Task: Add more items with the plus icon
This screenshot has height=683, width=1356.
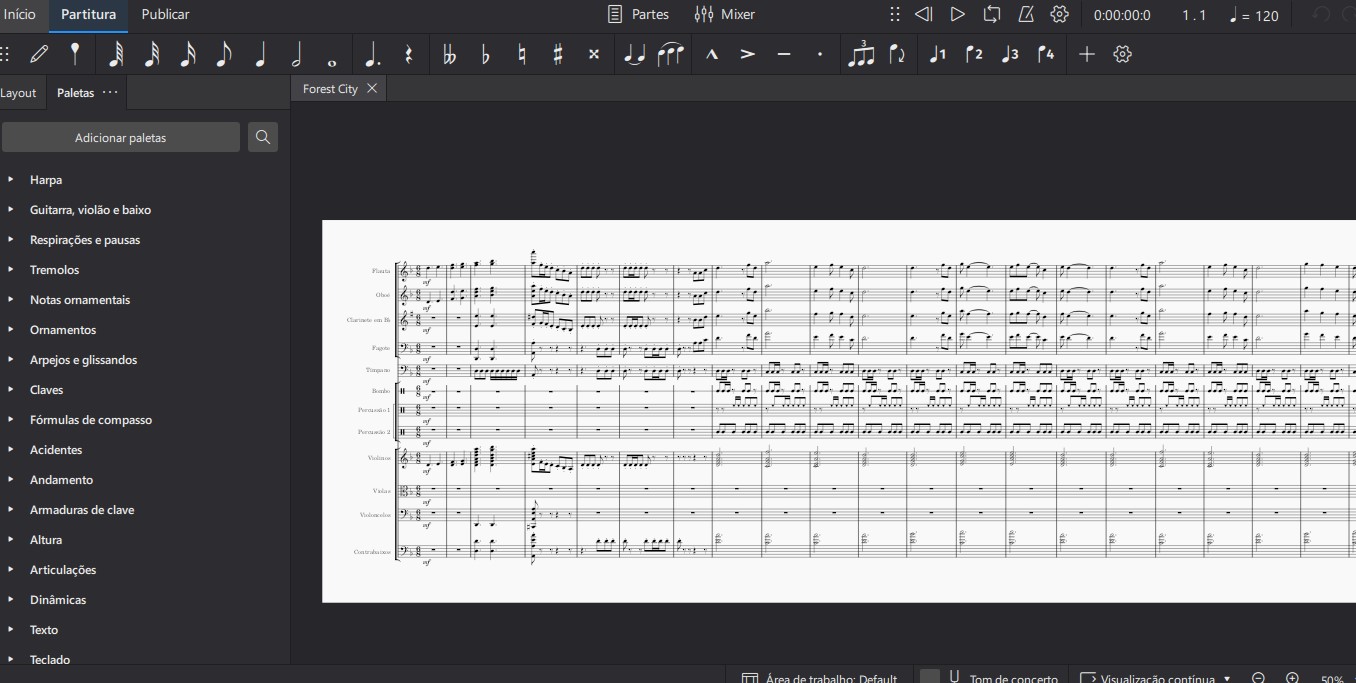Action: (x=1087, y=55)
